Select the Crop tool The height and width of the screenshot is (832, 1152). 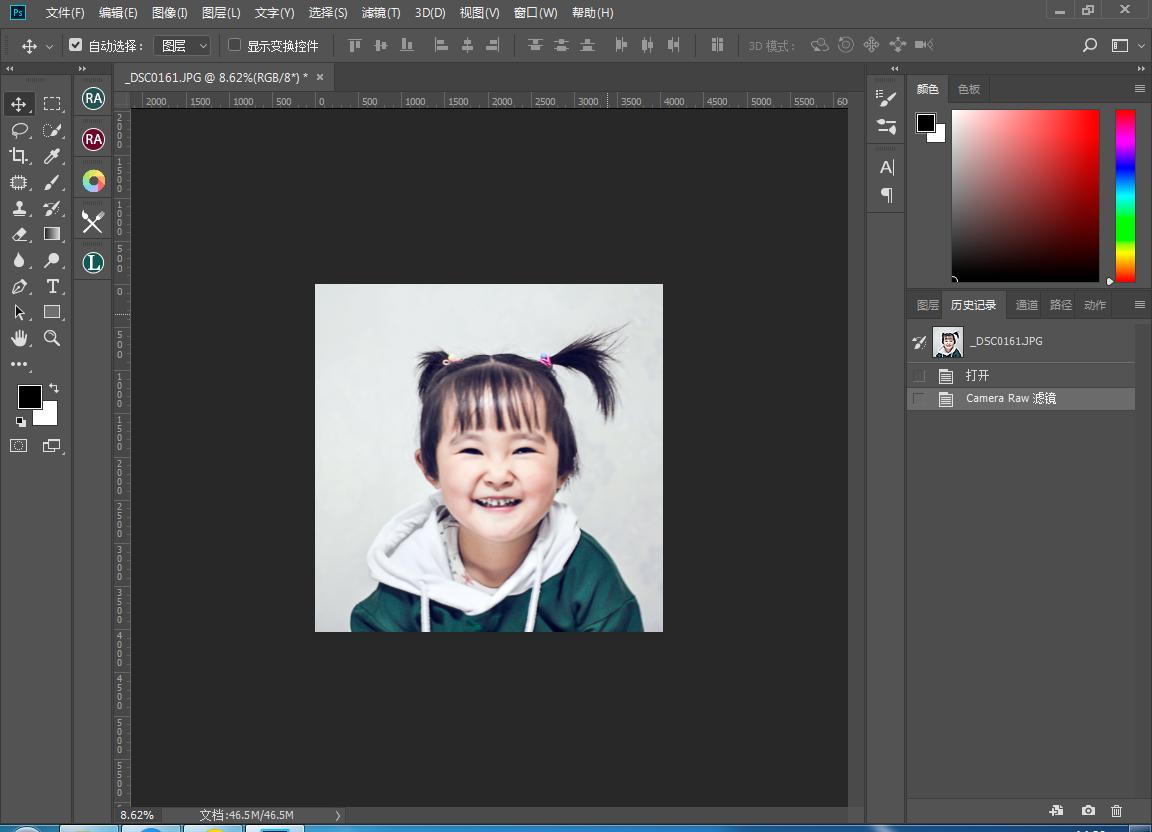click(19, 156)
